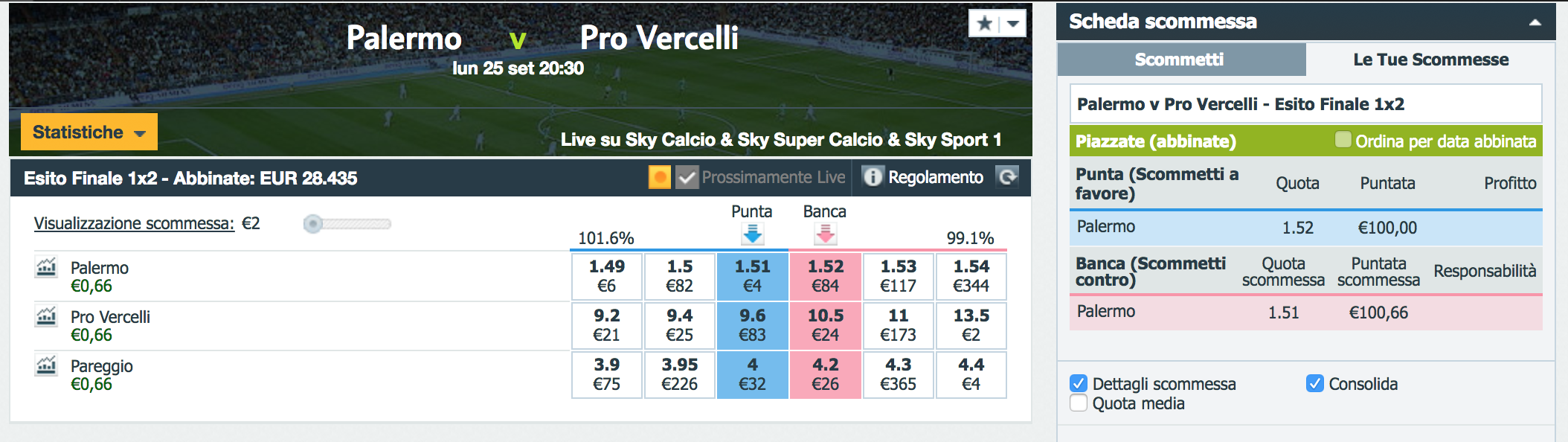Collapse the Scheda scommessa panel
The width and height of the screenshot is (1568, 442).
1535,22
